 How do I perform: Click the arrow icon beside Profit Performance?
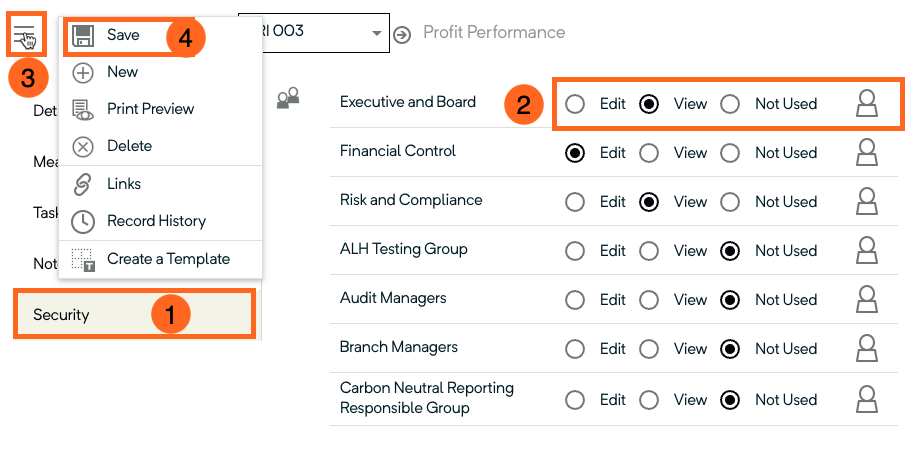pos(402,35)
